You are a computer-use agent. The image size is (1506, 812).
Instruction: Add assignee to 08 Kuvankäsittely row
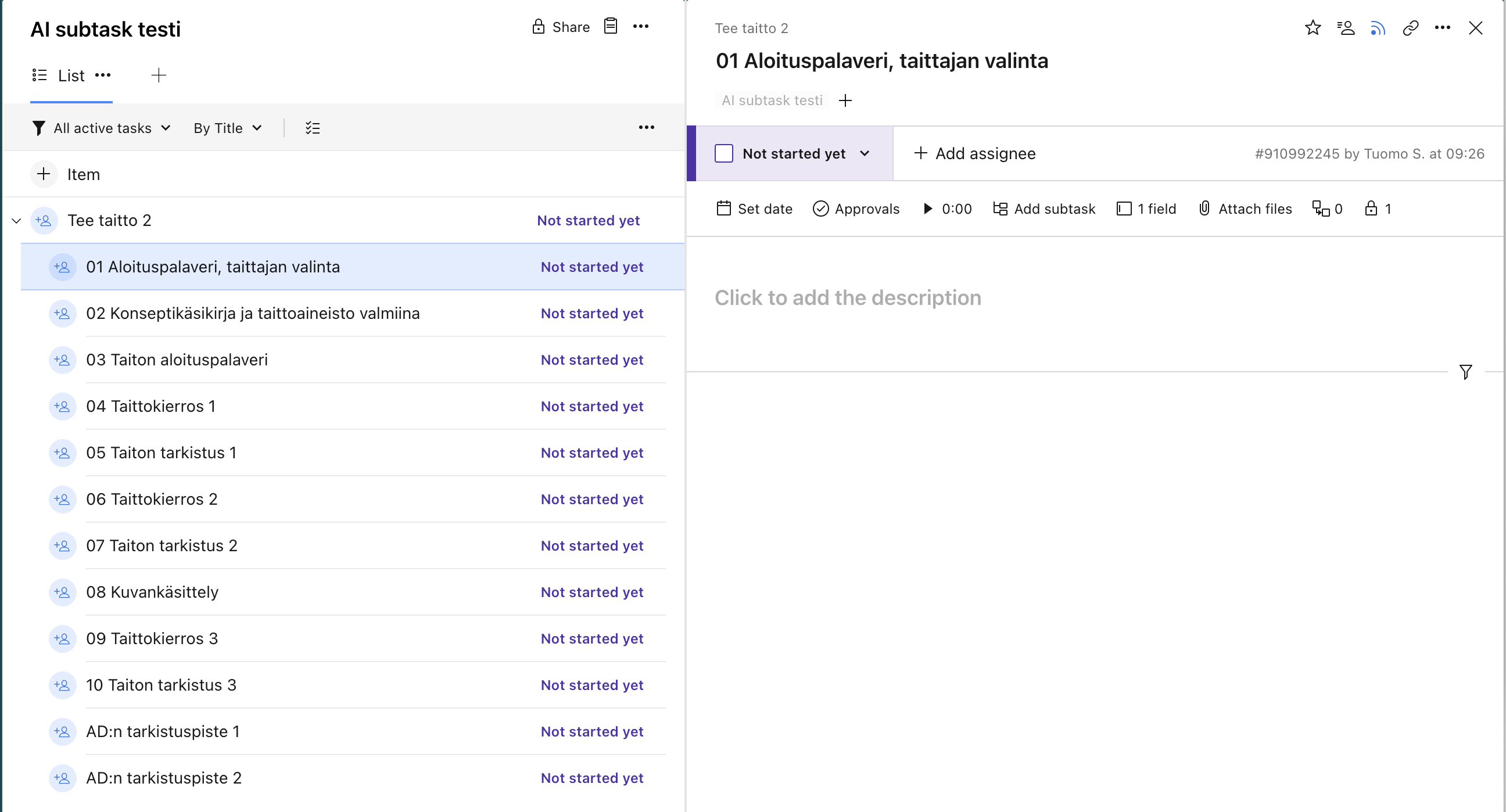click(62, 592)
